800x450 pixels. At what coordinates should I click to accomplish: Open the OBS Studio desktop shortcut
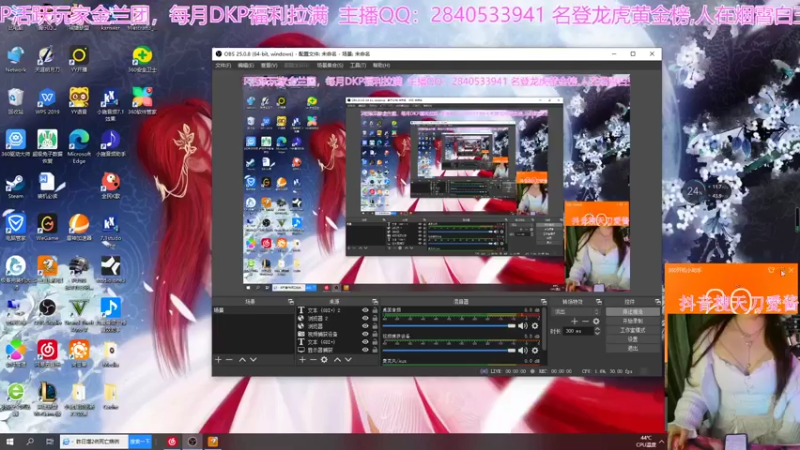(x=47, y=312)
